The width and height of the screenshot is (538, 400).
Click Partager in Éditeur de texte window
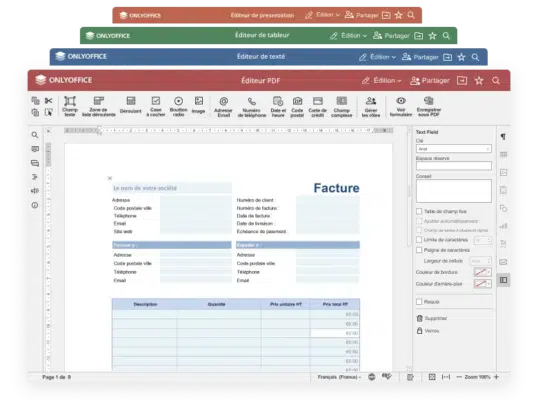(420, 57)
